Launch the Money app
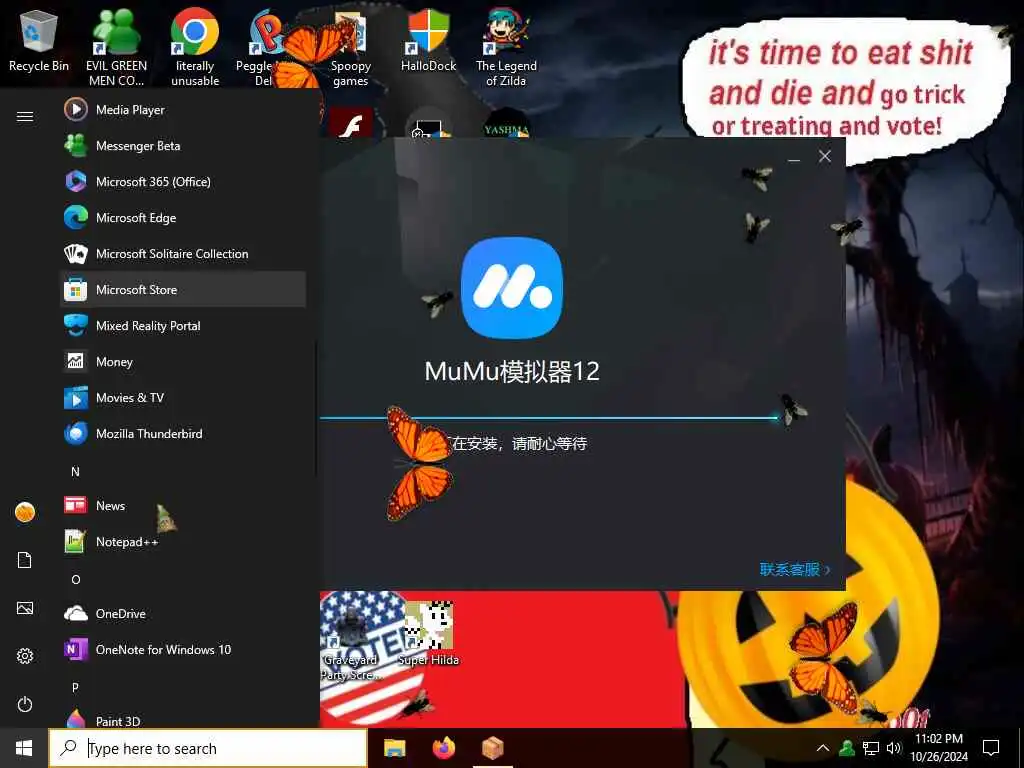This screenshot has width=1024, height=768. 183,361
